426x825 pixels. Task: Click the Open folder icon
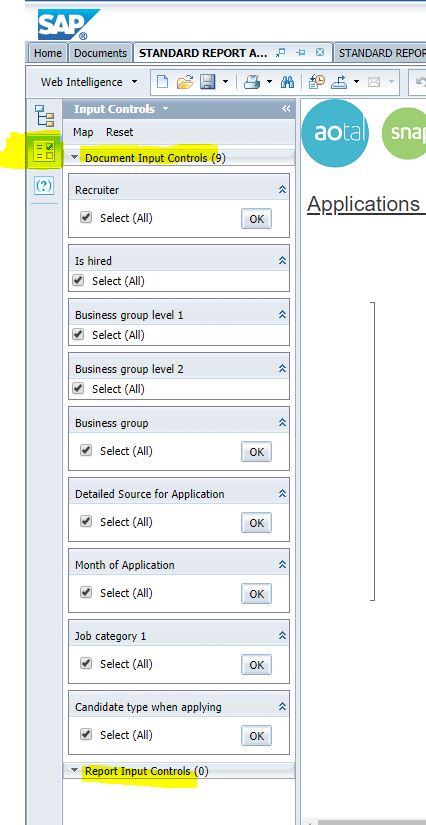tap(185, 82)
